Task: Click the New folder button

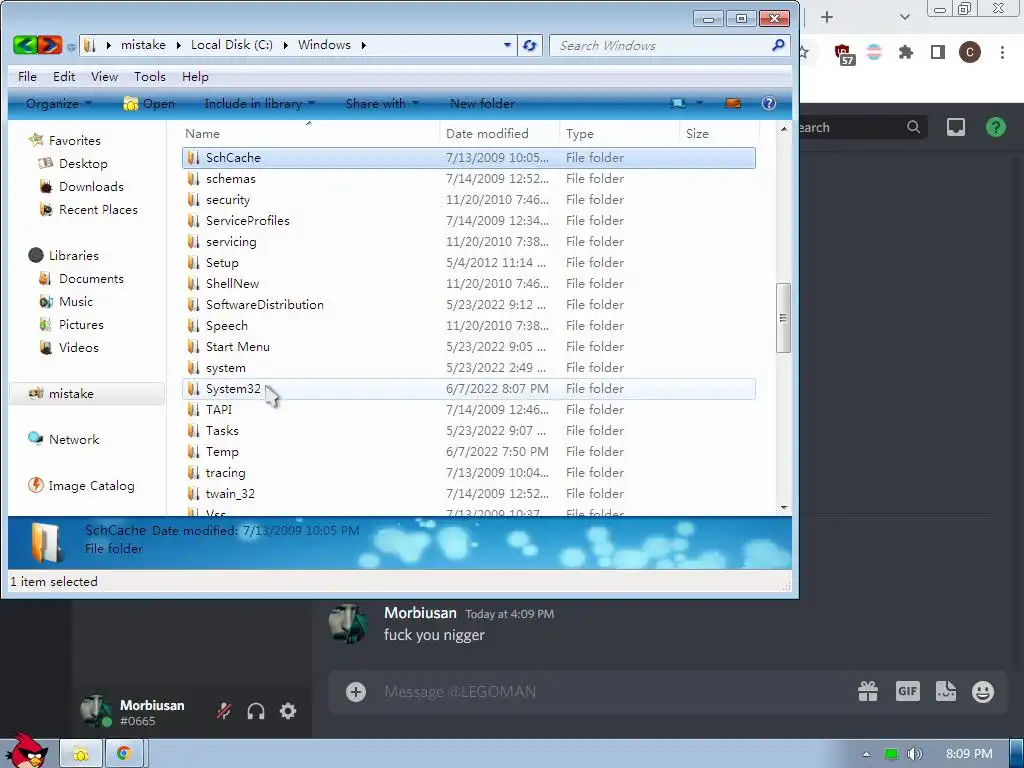Action: click(482, 103)
